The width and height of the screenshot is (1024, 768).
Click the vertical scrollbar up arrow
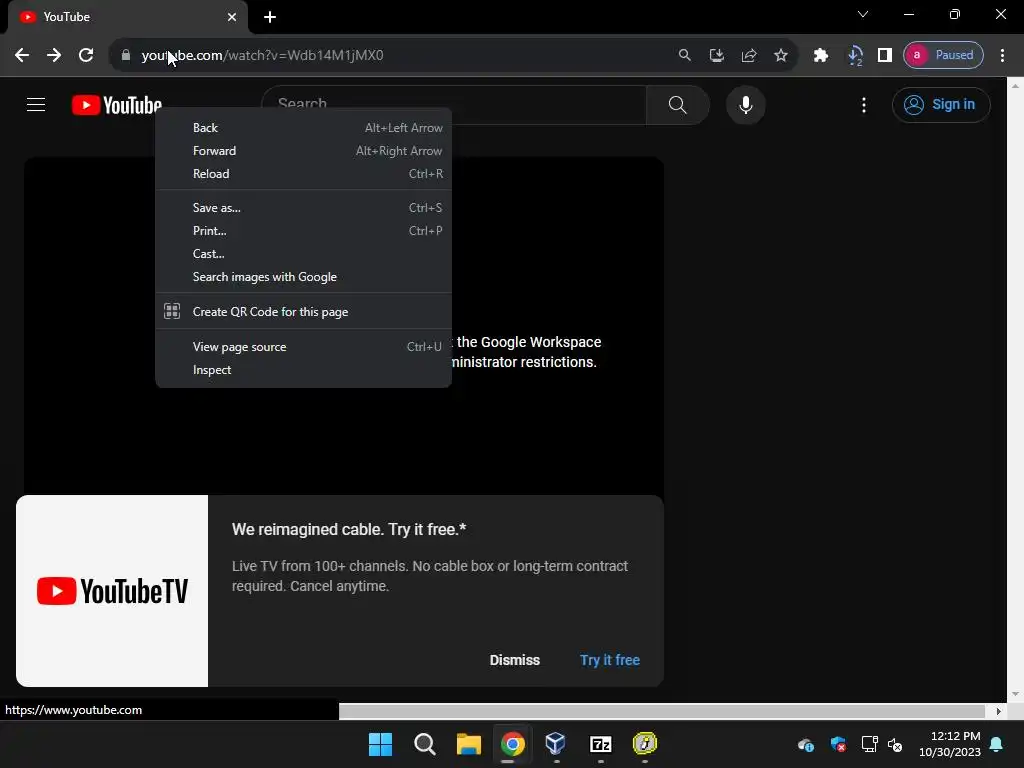click(1016, 86)
